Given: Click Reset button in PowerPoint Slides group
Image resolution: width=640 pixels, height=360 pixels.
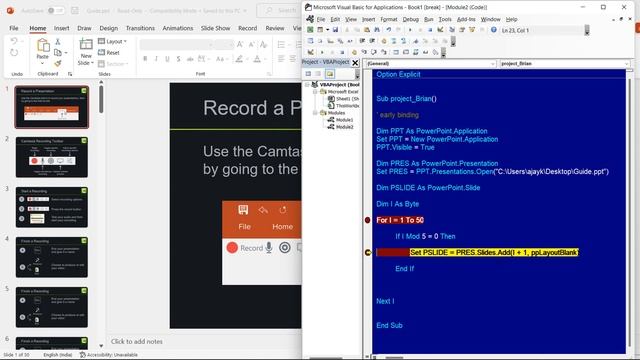Looking at the screenshot, I should [109, 53].
